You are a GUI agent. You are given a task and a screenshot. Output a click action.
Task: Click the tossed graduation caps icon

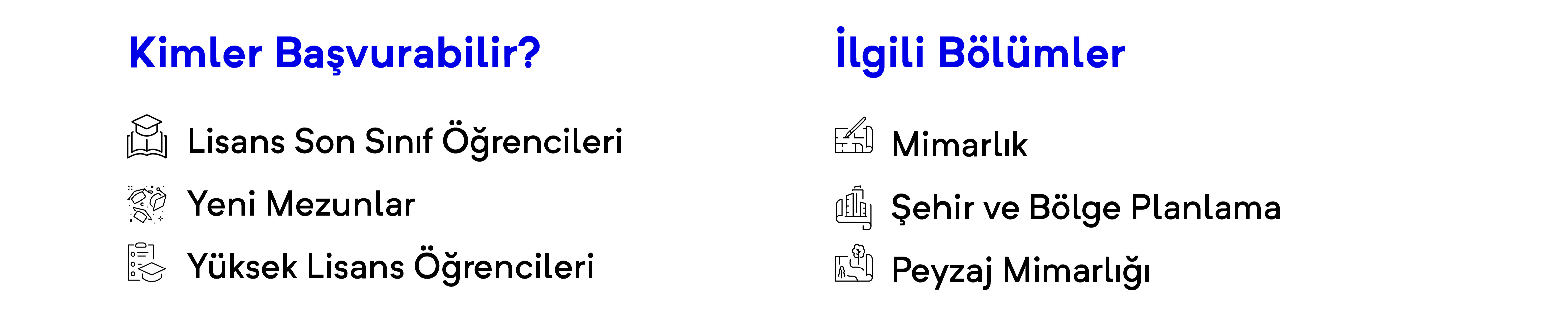pyautogui.click(x=147, y=204)
